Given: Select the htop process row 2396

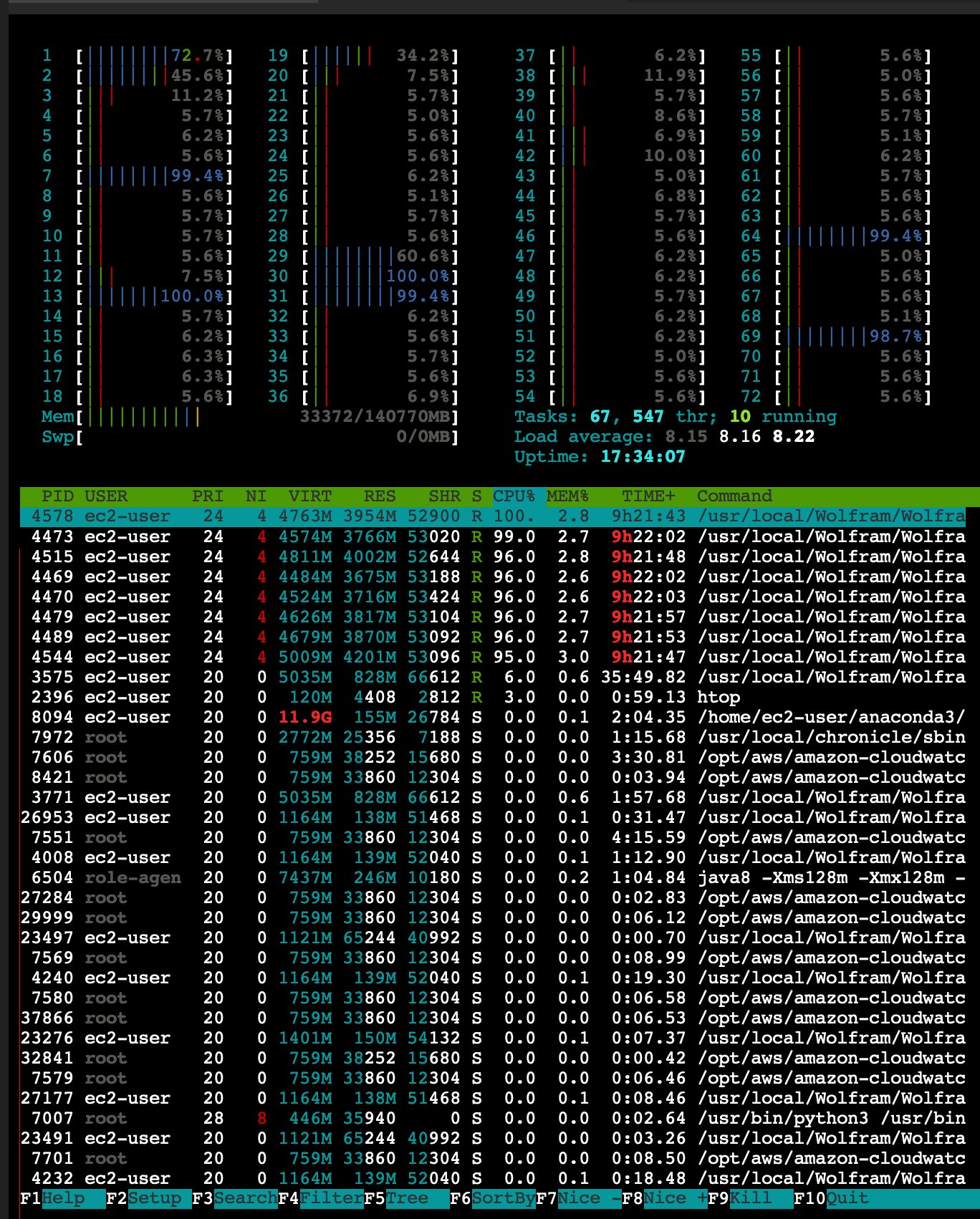Looking at the screenshot, I should tap(493, 698).
